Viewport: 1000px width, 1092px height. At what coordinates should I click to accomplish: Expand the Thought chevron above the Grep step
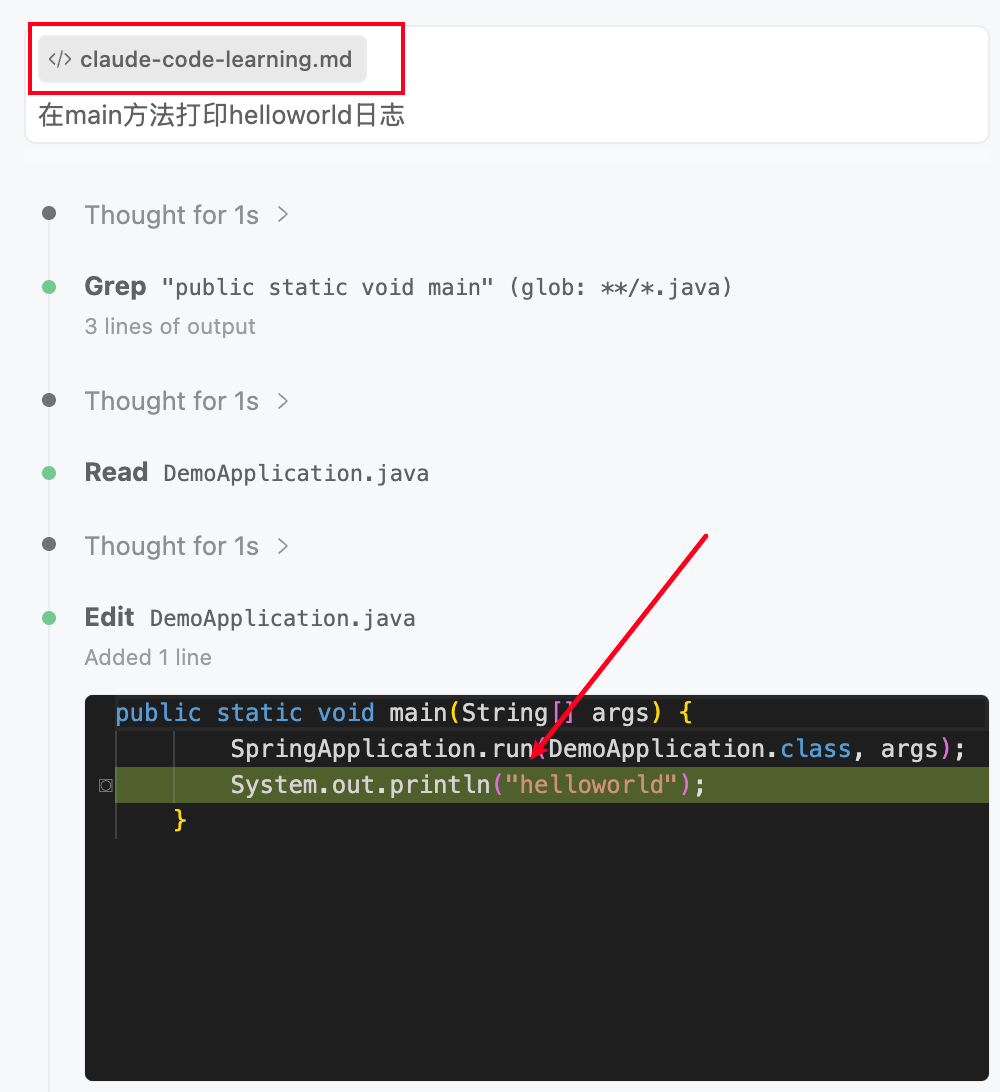[x=283, y=215]
